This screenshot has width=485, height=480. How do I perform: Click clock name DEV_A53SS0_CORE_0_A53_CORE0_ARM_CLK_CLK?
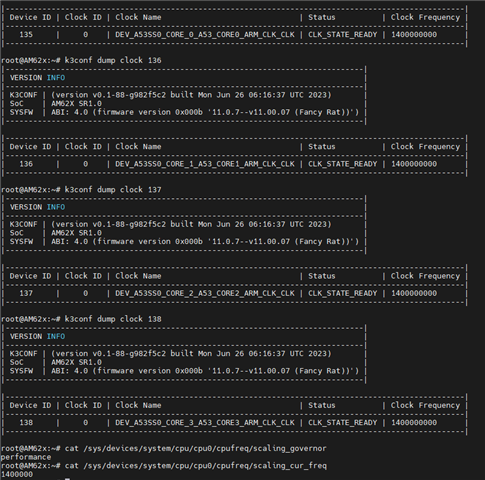pos(205,35)
